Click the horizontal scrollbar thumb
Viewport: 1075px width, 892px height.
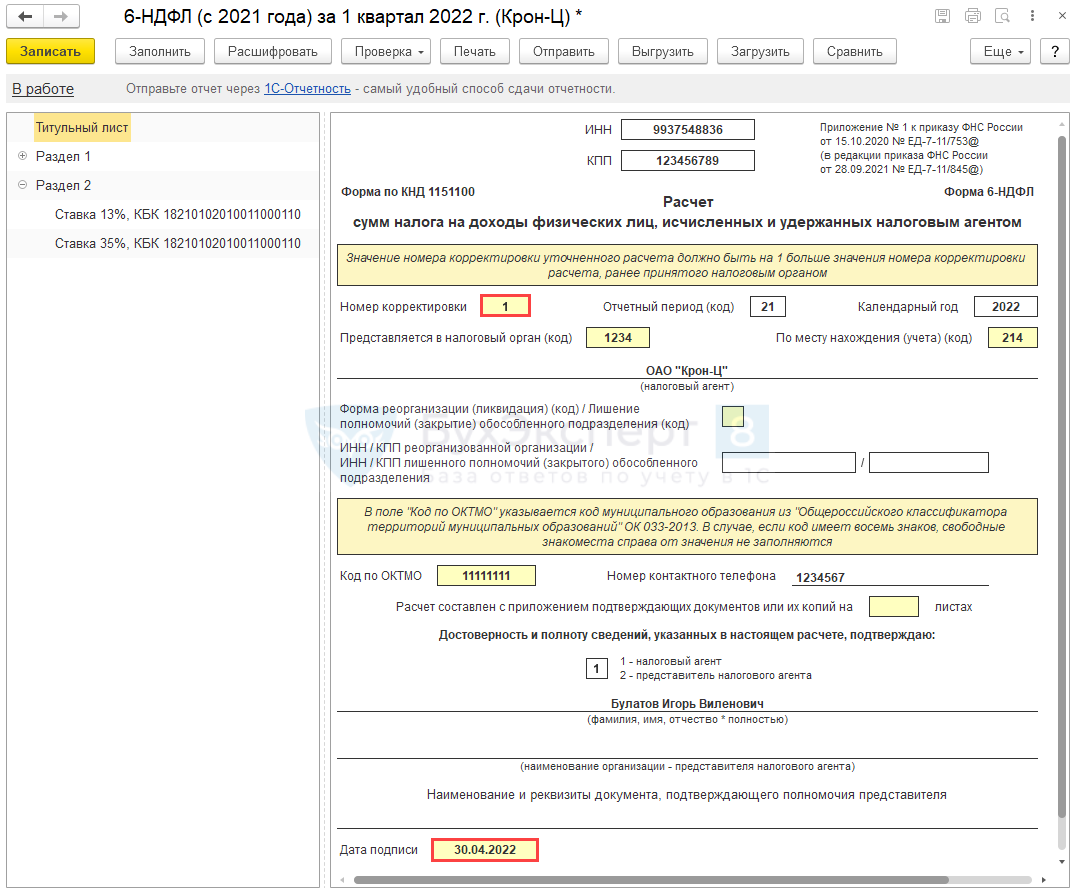651,880
